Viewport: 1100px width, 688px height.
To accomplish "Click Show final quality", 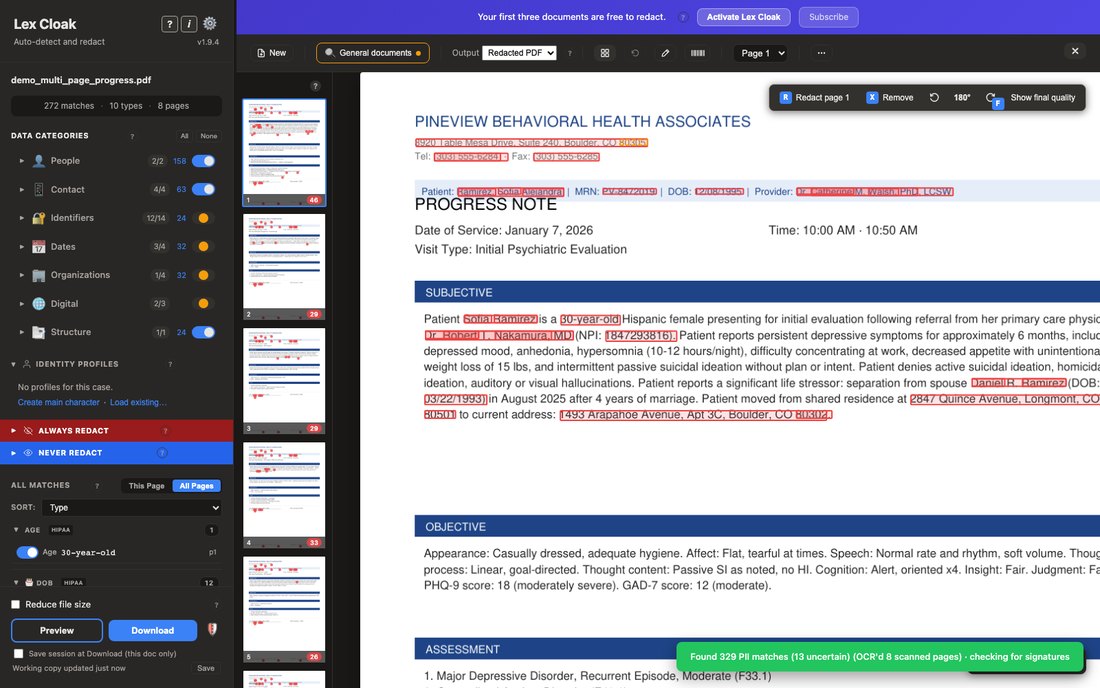I will click(x=1042, y=97).
